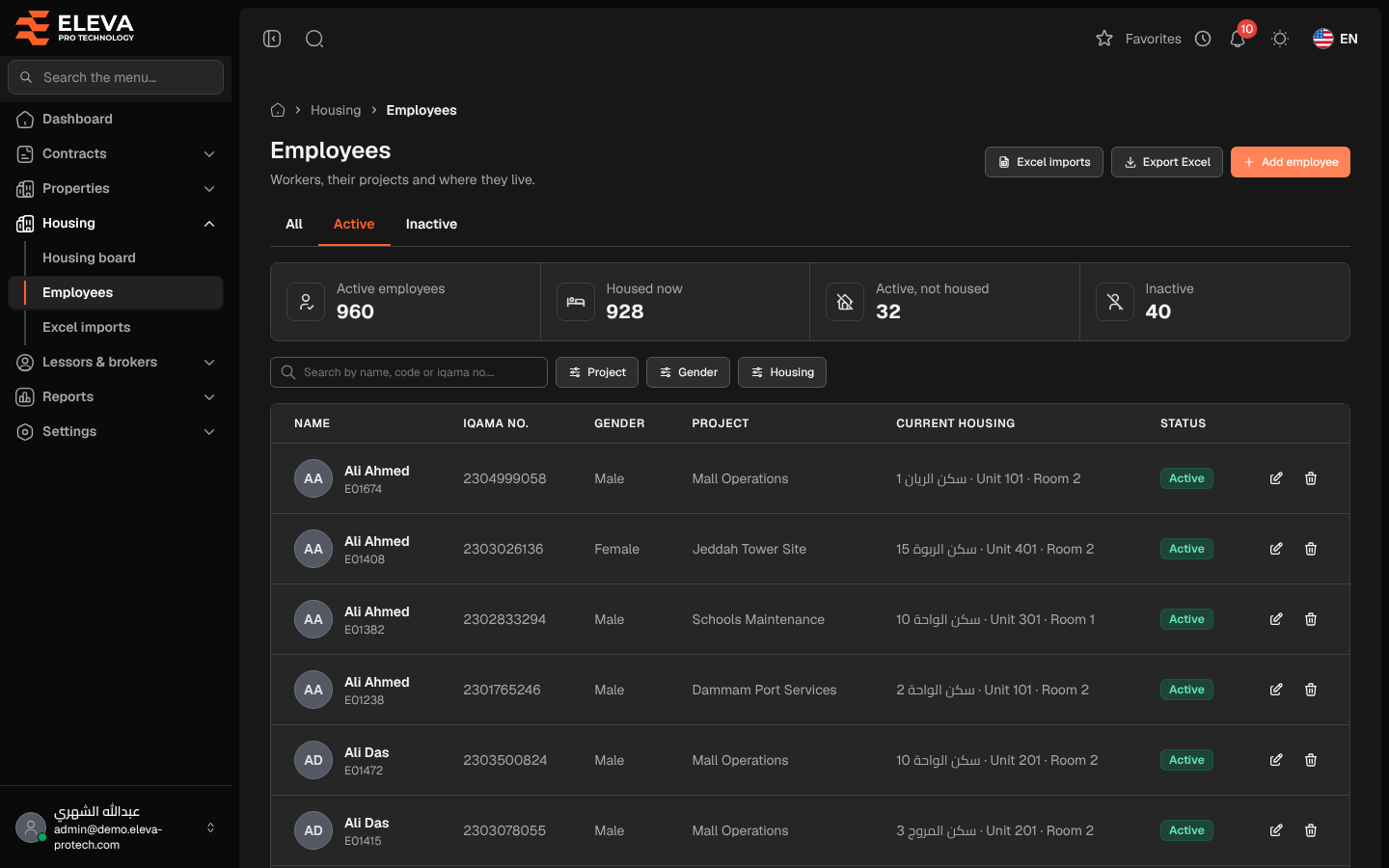Click the Eleva Pro Technology logo
The height and width of the screenshot is (868, 1389).
[75, 28]
